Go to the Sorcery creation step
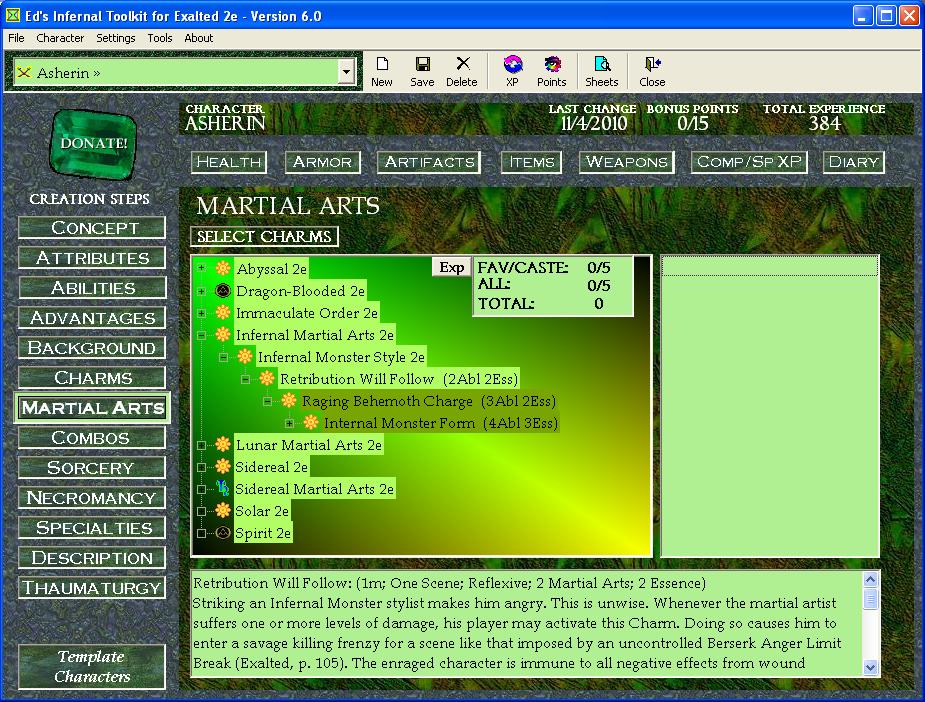This screenshot has width=925, height=702. point(92,468)
